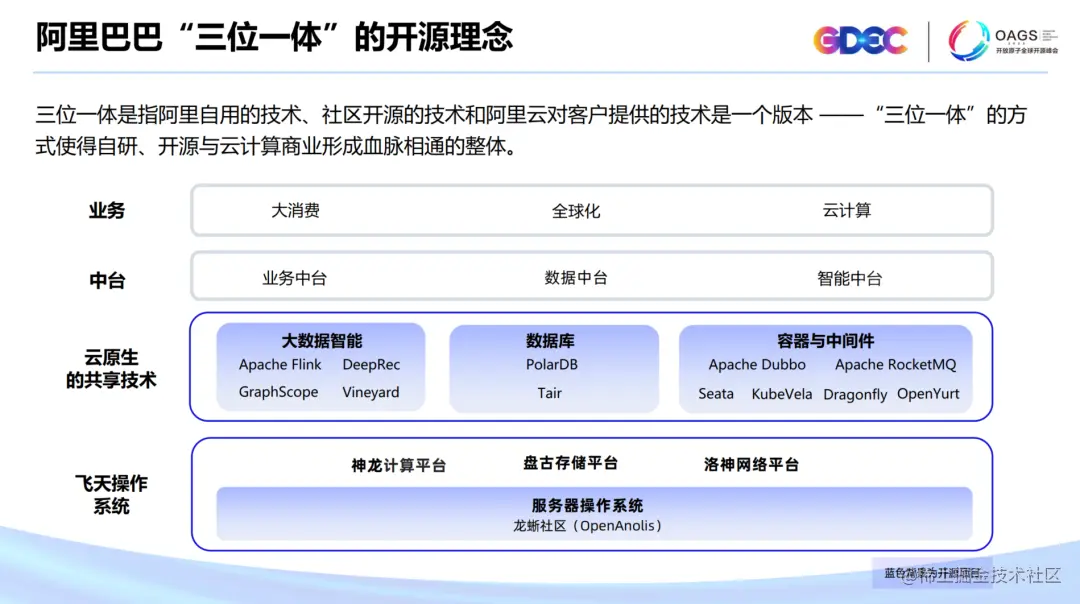The height and width of the screenshot is (604, 1080).
Task: Click the 业务 row label
Action: (x=107, y=211)
